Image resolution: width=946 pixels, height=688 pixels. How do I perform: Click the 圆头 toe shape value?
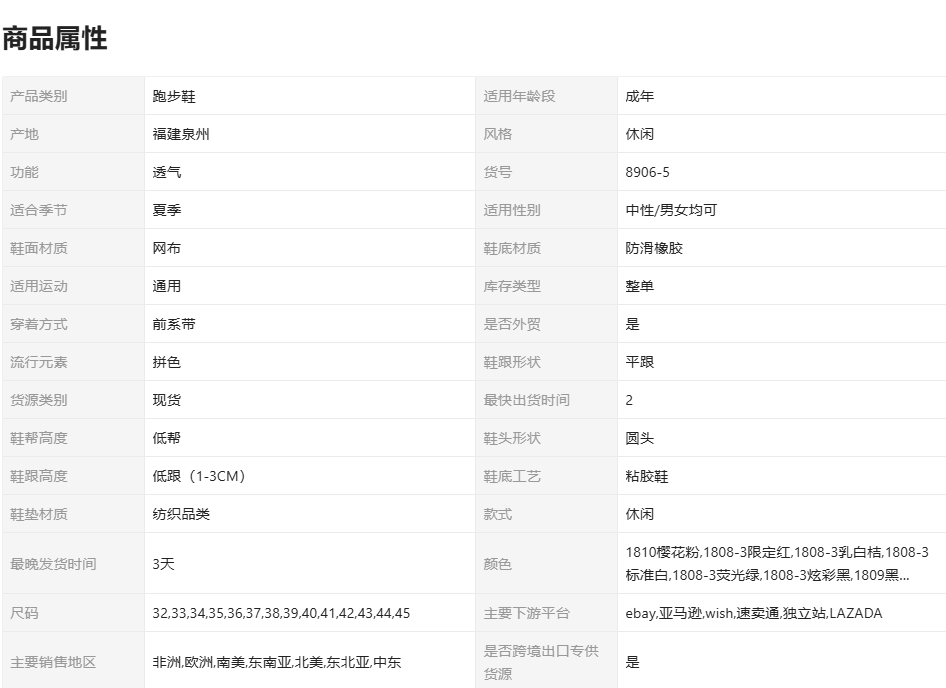click(640, 438)
